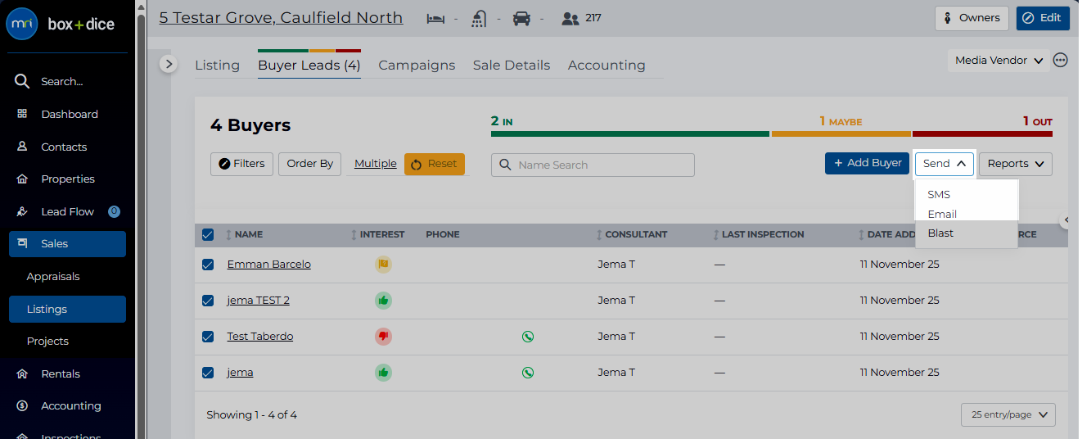The width and height of the screenshot is (1080, 439).
Task: Click the car spaces icon in header
Action: coord(521,19)
